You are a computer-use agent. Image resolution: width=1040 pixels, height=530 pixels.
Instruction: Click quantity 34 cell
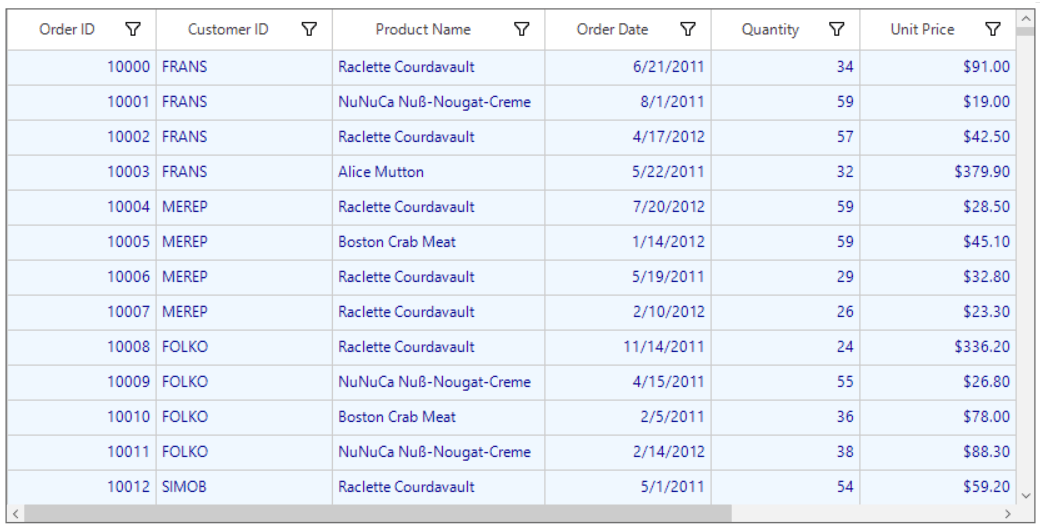click(785, 67)
